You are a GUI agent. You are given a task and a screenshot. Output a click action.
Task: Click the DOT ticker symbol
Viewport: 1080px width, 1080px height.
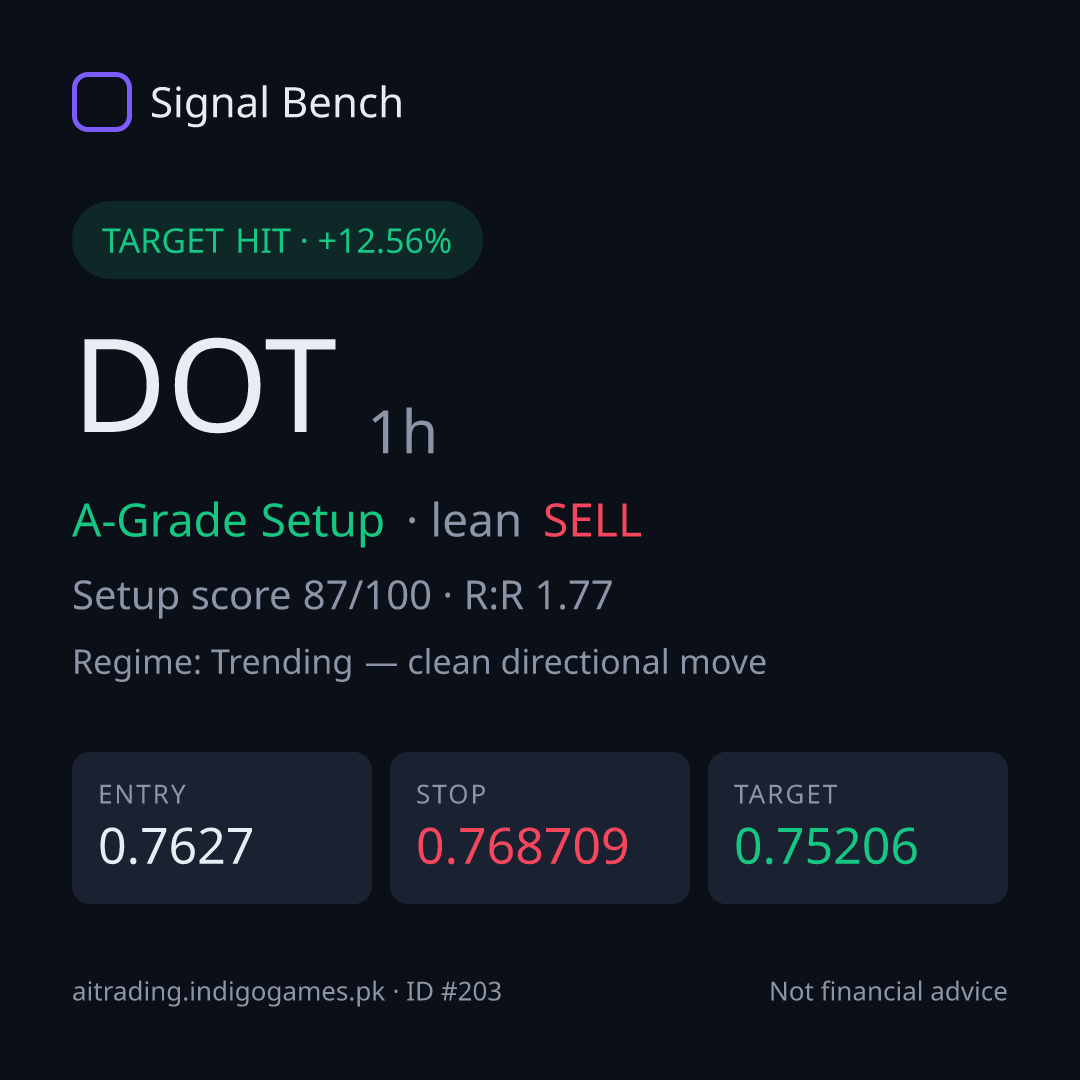pos(207,386)
